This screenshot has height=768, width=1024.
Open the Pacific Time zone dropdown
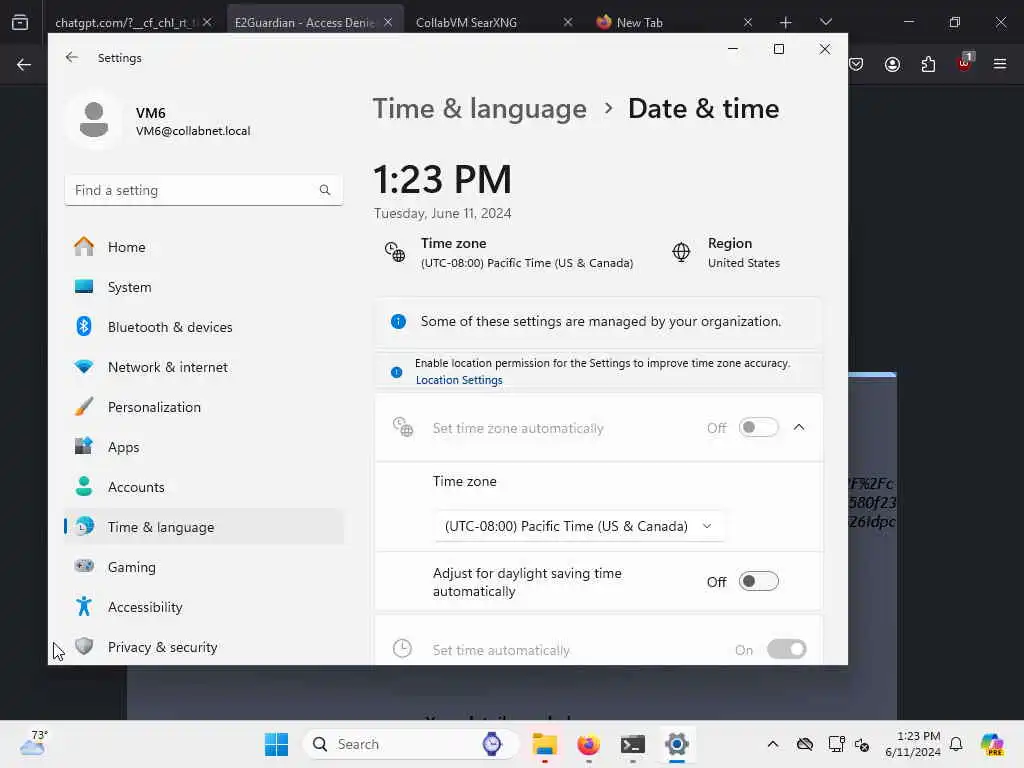tap(578, 526)
